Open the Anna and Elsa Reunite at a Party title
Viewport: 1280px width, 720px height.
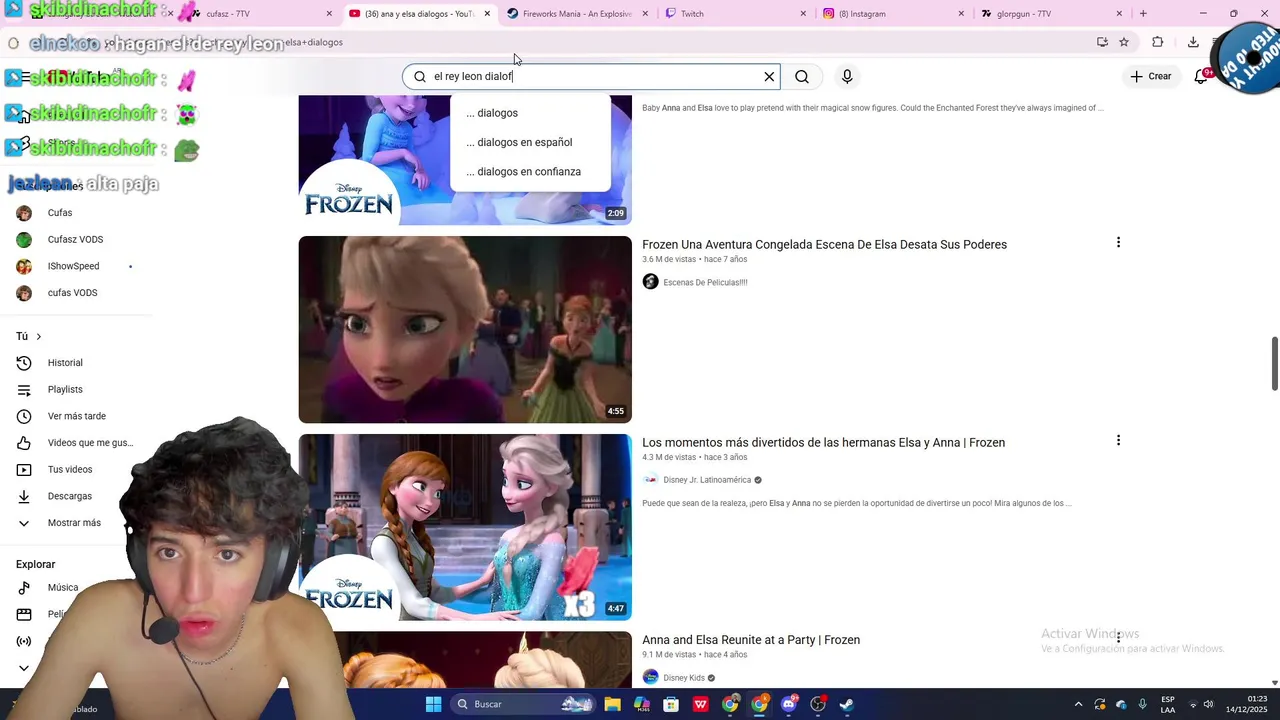point(751,640)
